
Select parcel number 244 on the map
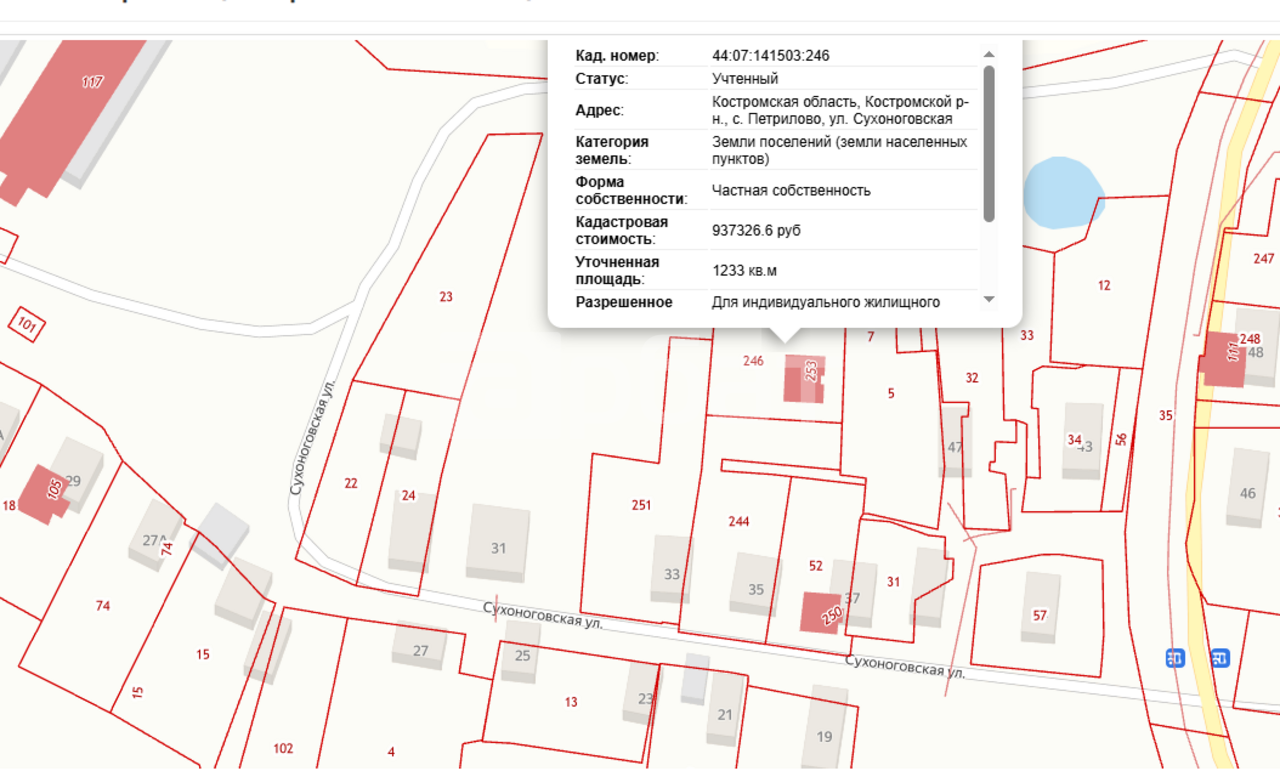pyautogui.click(x=739, y=521)
